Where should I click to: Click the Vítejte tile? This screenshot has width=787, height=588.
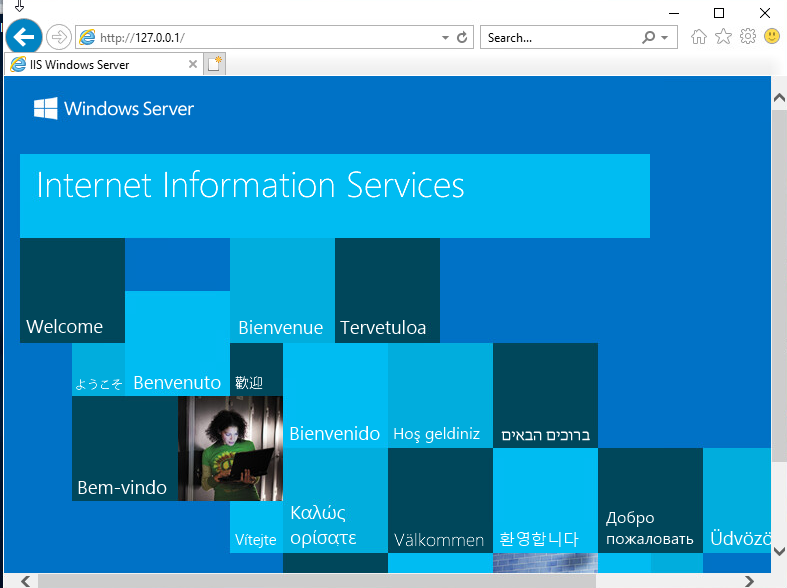[x=256, y=527]
